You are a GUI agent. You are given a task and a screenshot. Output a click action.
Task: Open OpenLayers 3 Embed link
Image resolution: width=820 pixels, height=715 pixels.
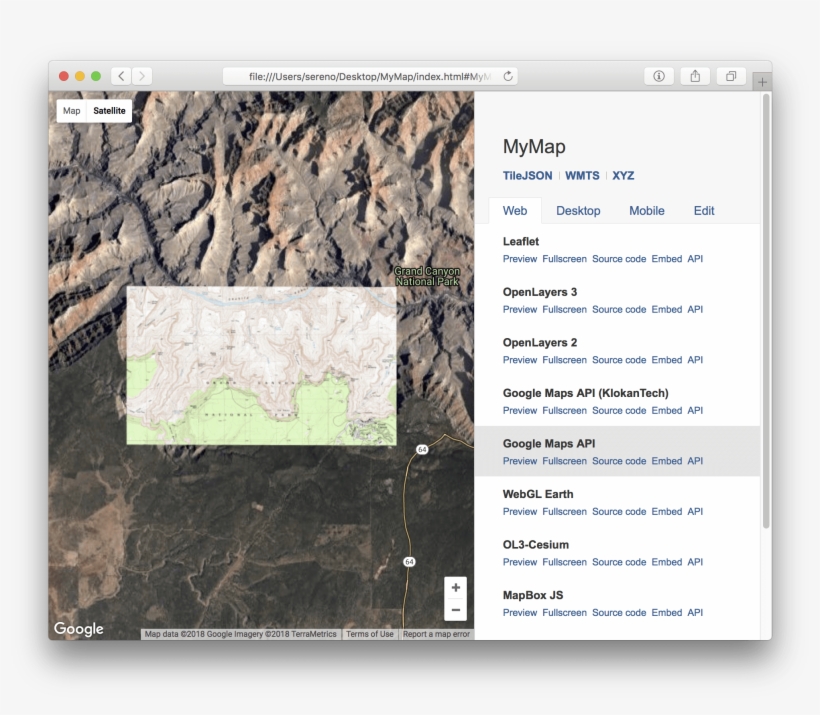point(666,310)
